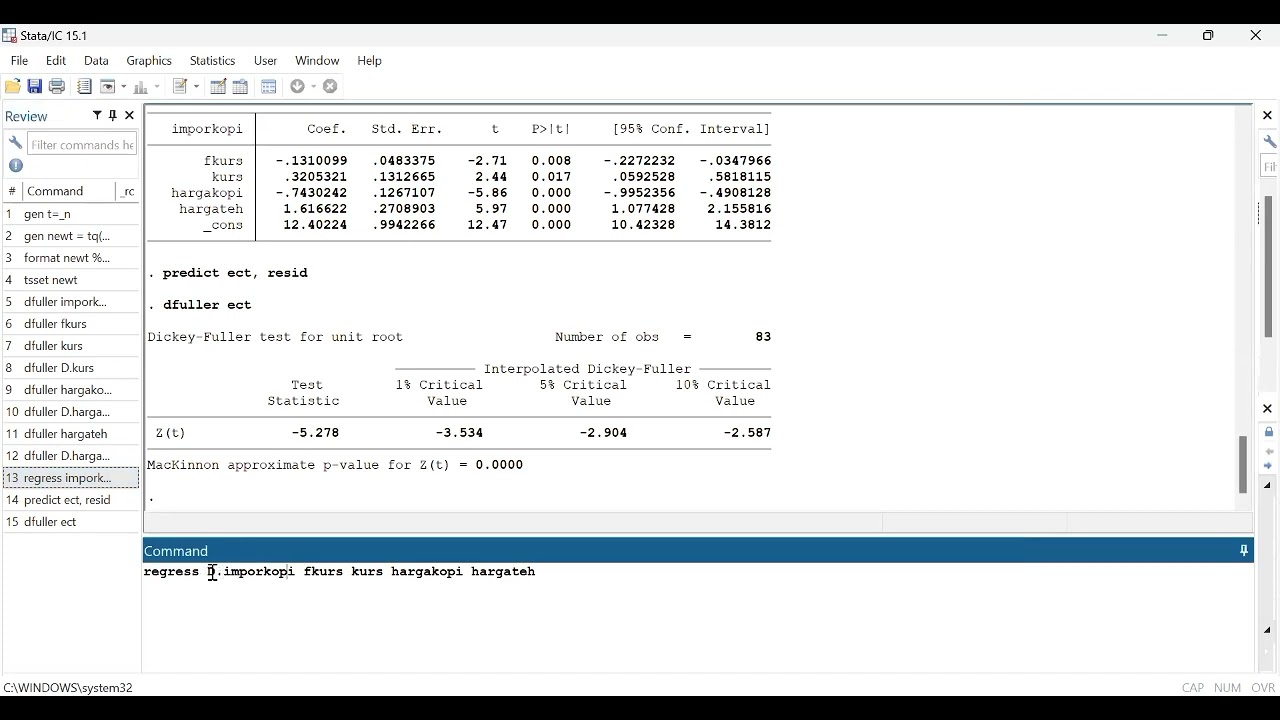Open the Statistics menu

(x=212, y=61)
